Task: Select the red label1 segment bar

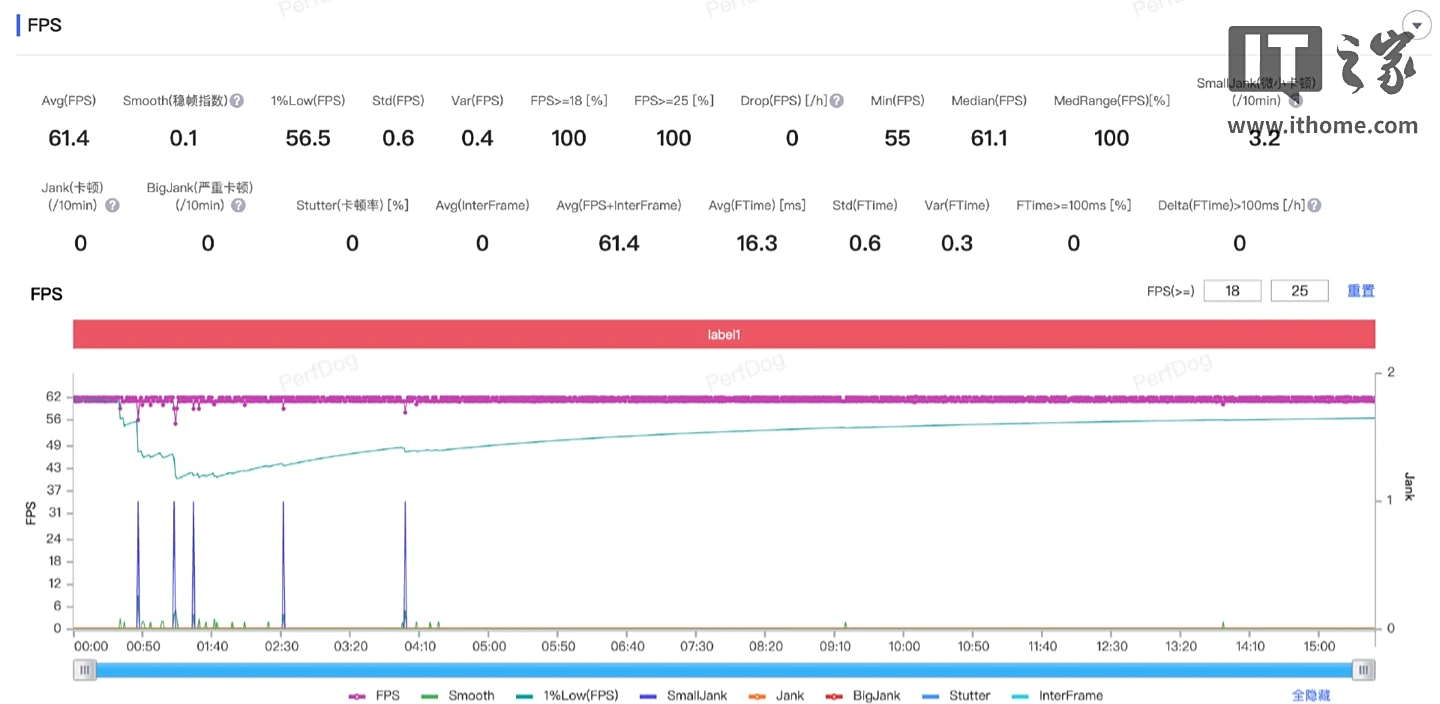Action: point(723,335)
